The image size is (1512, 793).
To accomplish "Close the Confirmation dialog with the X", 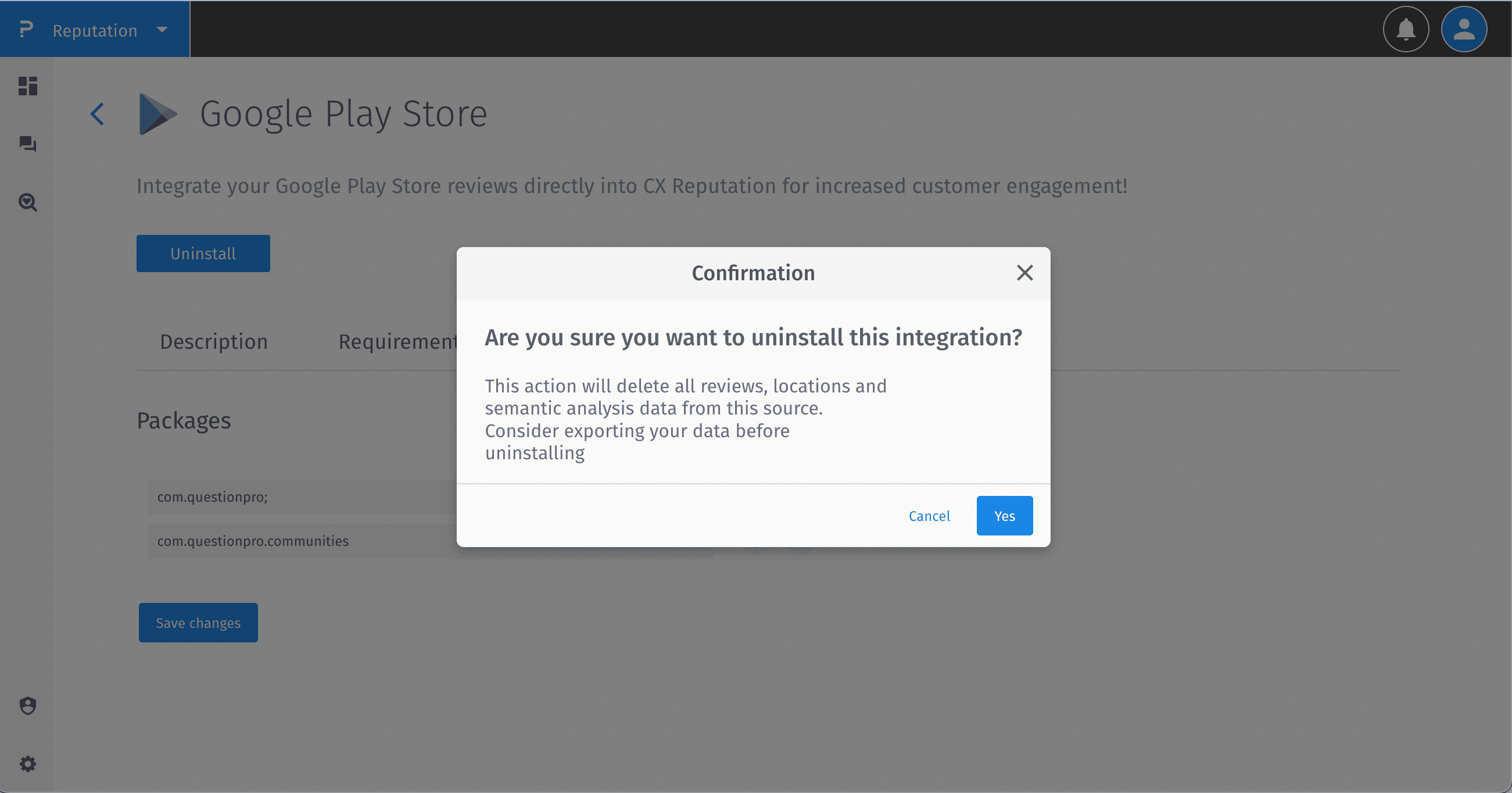I will (x=1024, y=272).
